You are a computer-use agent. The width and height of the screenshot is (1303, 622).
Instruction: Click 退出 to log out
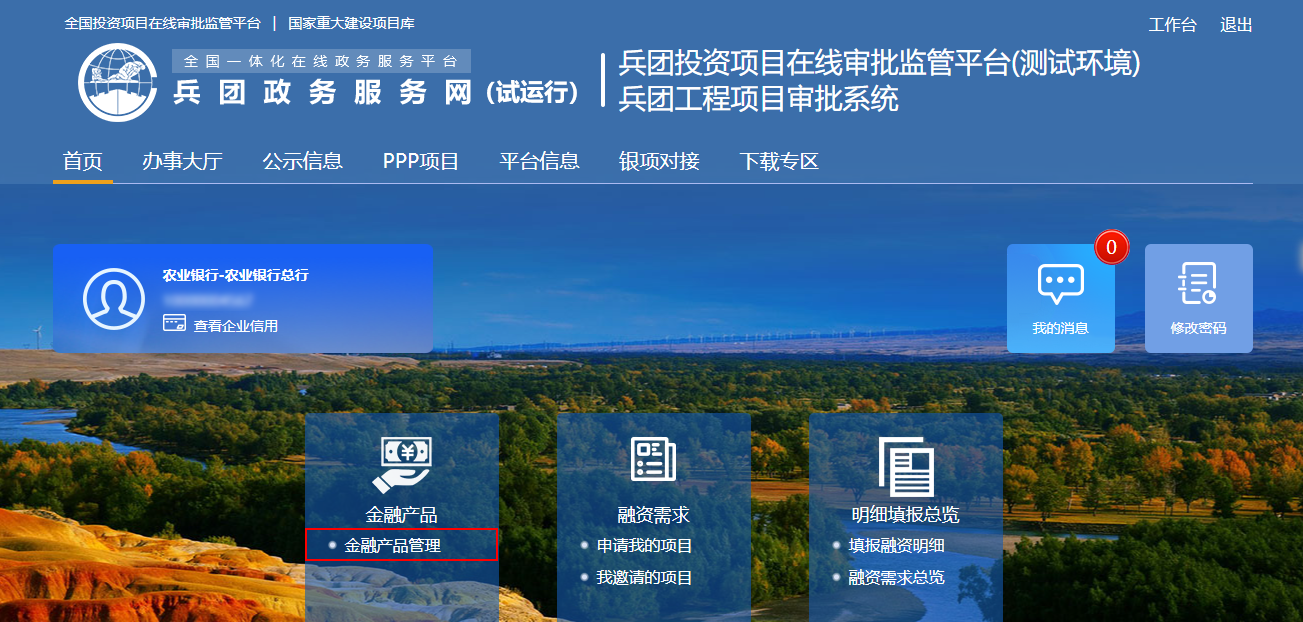1236,25
